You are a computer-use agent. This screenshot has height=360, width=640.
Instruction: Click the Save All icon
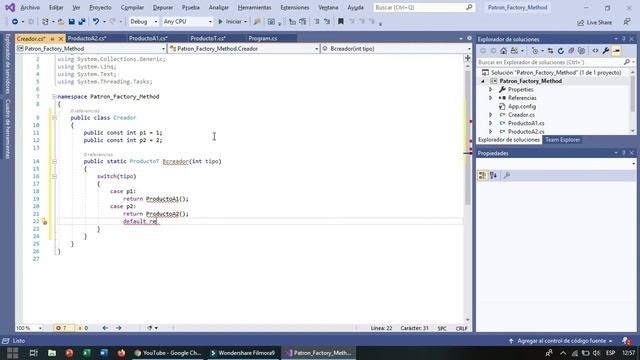tap(82, 22)
